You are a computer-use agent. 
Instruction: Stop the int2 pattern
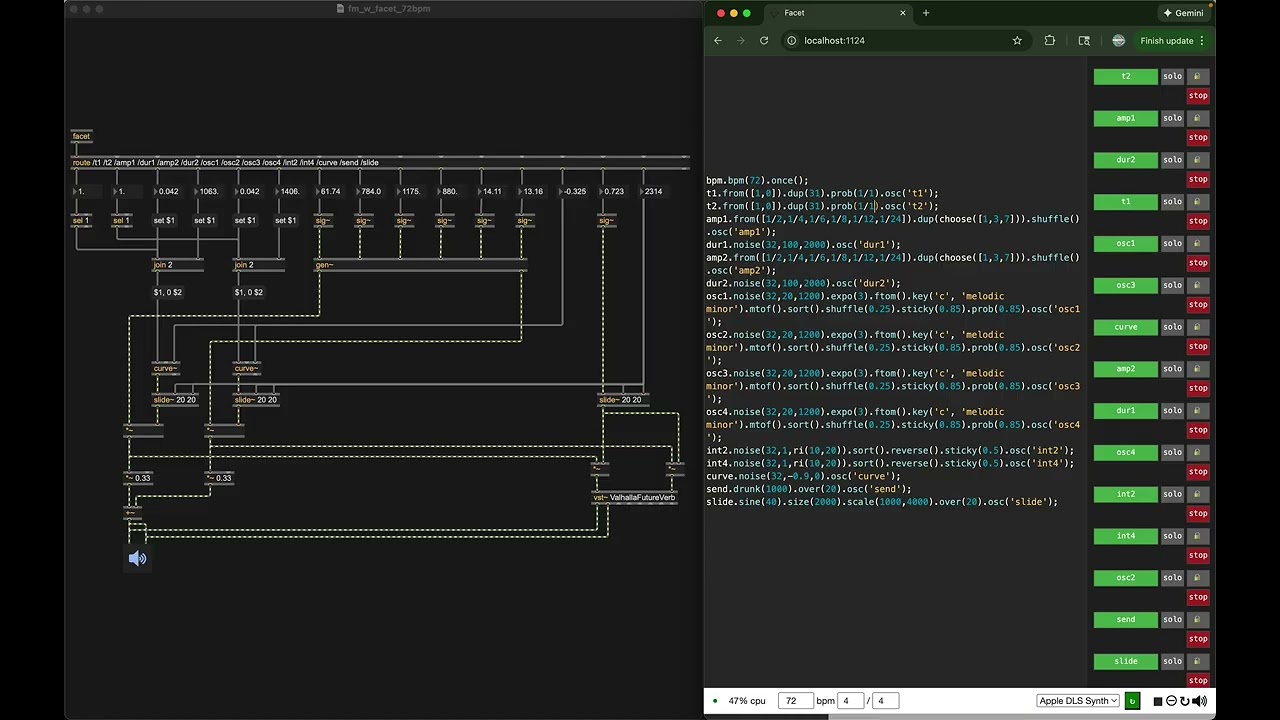[x=1198, y=514]
